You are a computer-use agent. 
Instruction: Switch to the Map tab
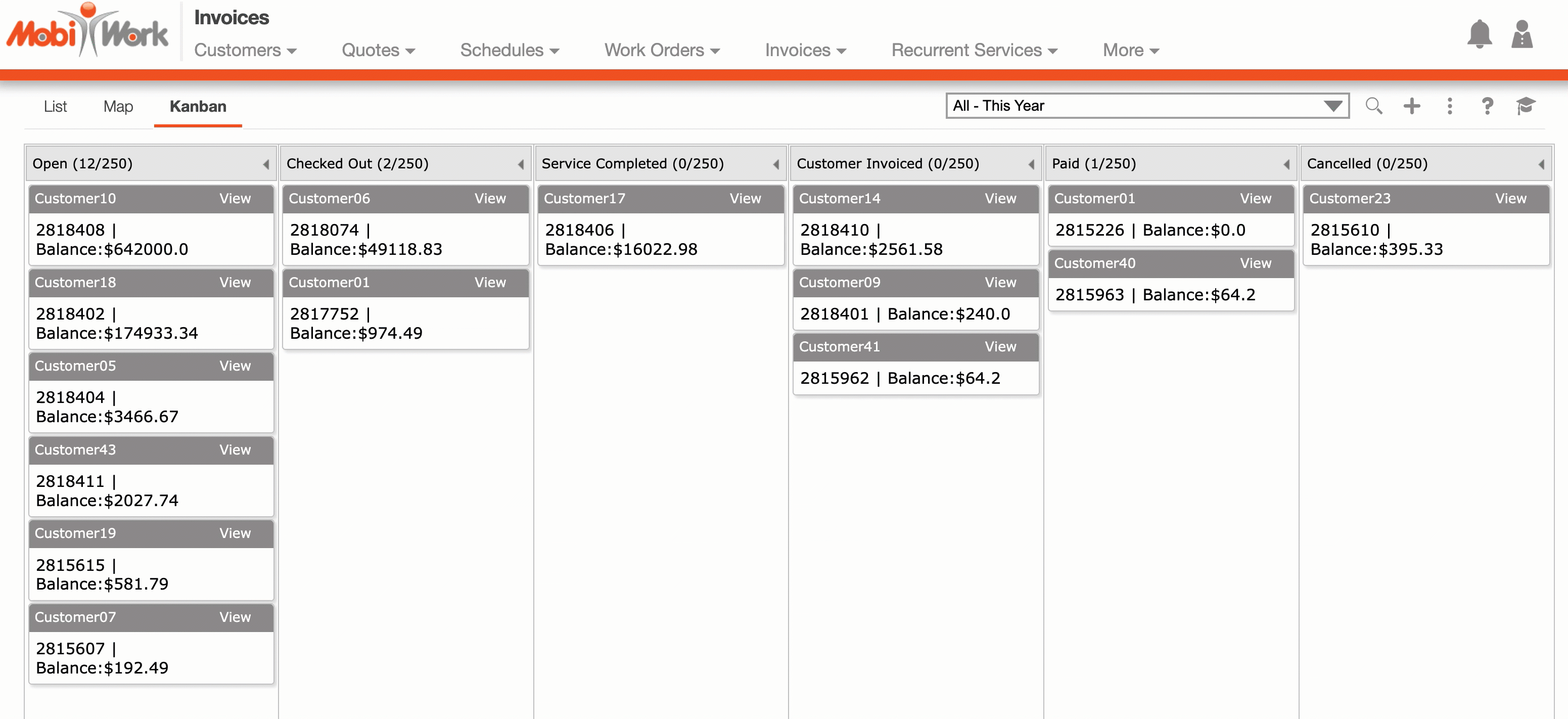click(x=118, y=107)
